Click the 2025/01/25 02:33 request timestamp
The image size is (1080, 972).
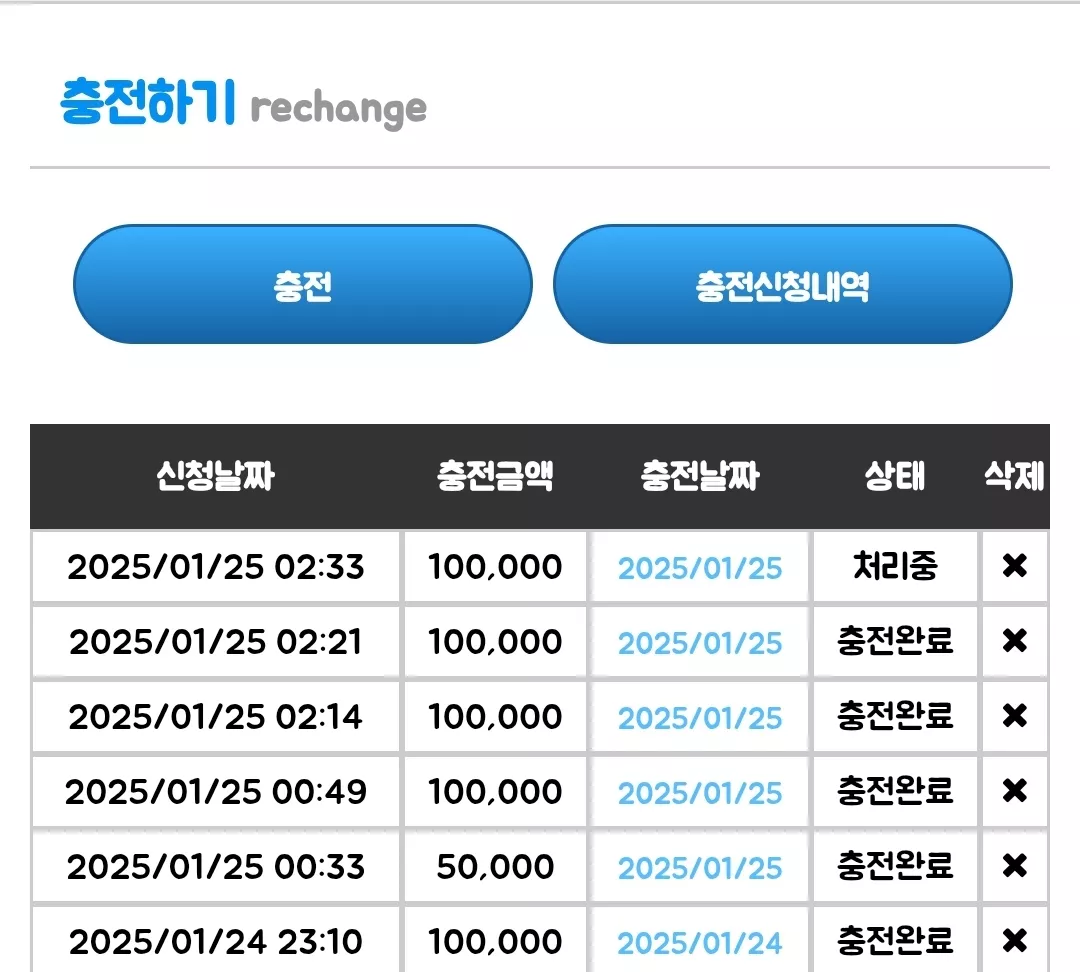216,568
